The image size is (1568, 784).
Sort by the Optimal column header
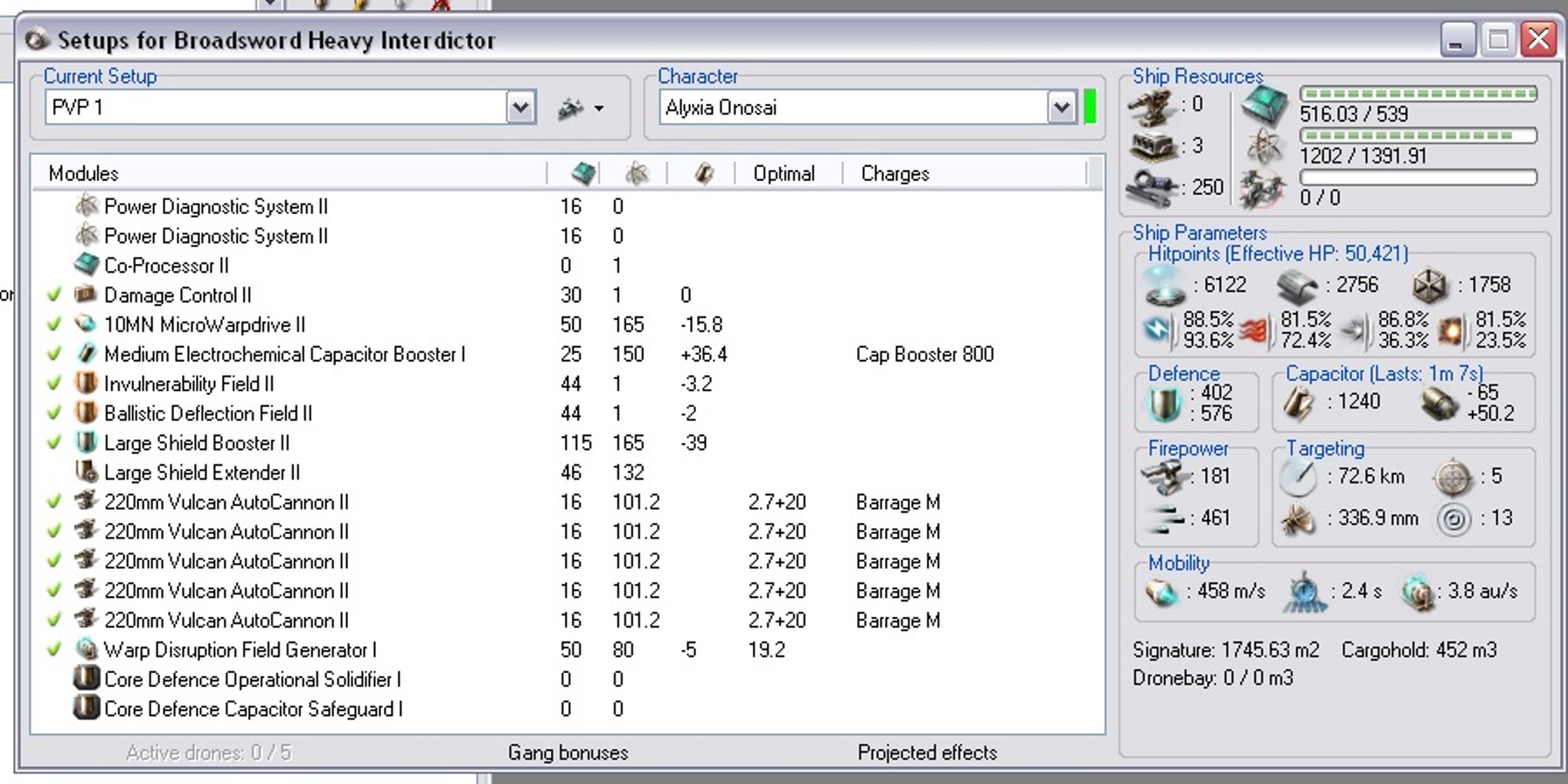click(784, 173)
